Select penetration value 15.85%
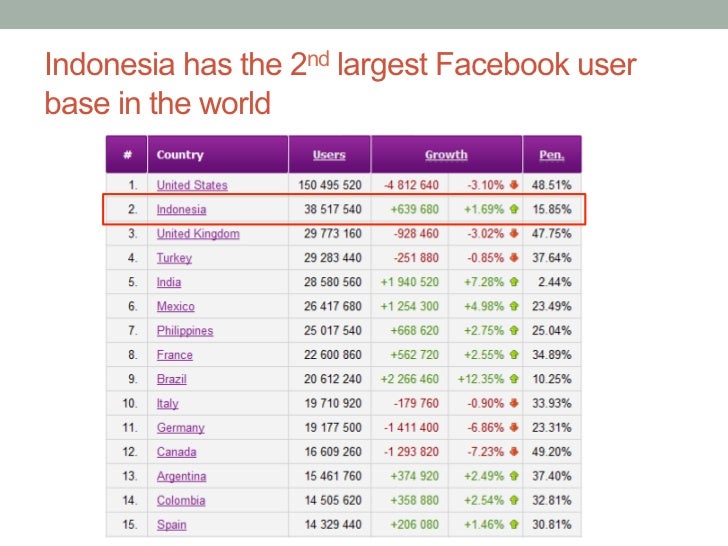The image size is (728, 546). (x=552, y=209)
